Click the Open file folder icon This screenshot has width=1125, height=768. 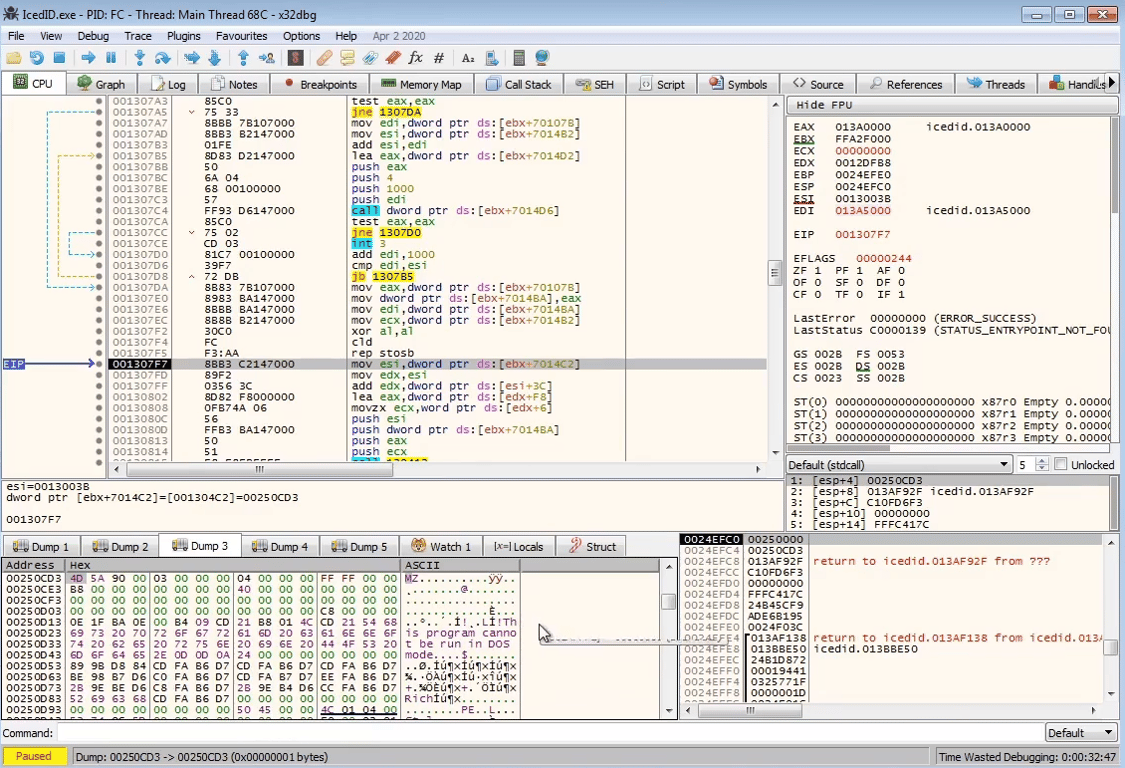[14, 58]
